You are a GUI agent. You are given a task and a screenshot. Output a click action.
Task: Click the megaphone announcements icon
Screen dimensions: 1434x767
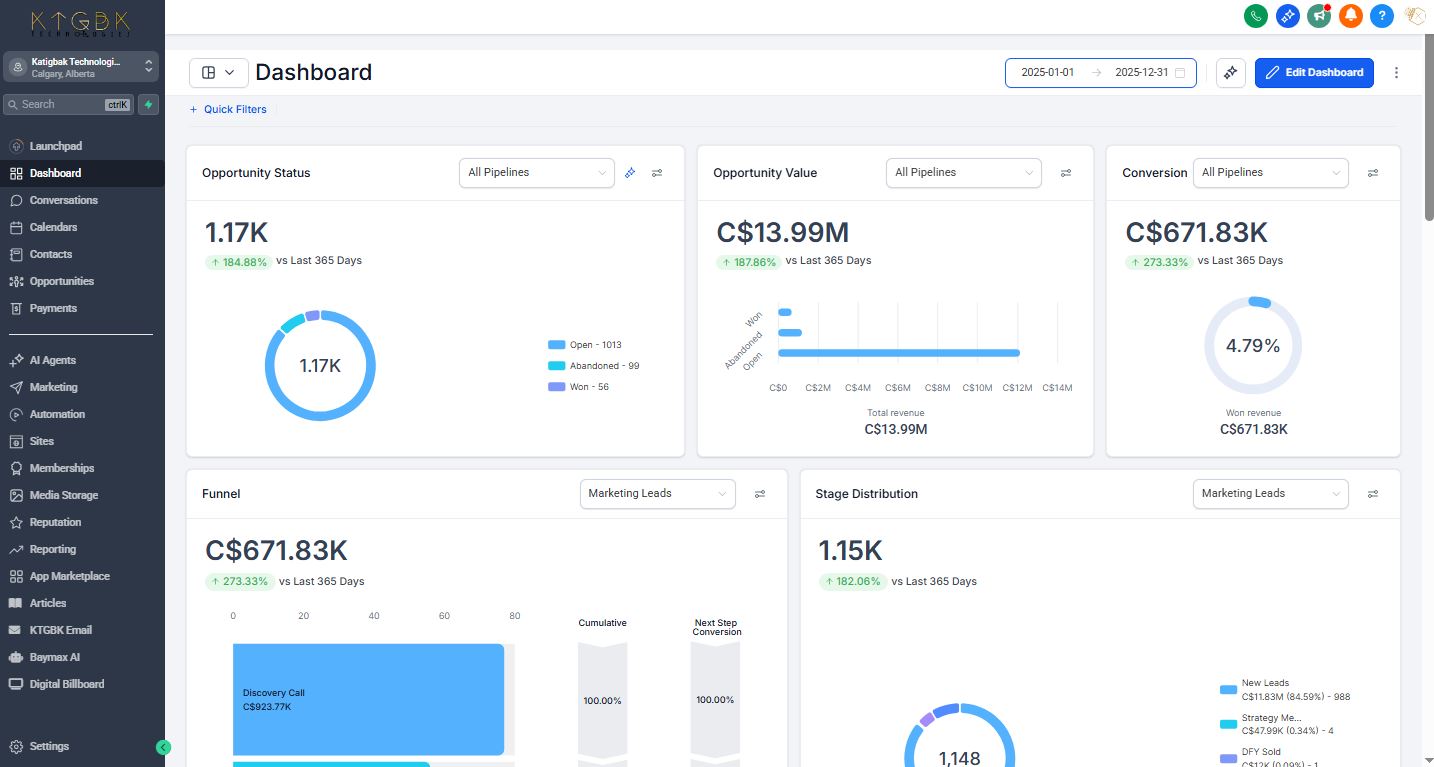point(1319,15)
